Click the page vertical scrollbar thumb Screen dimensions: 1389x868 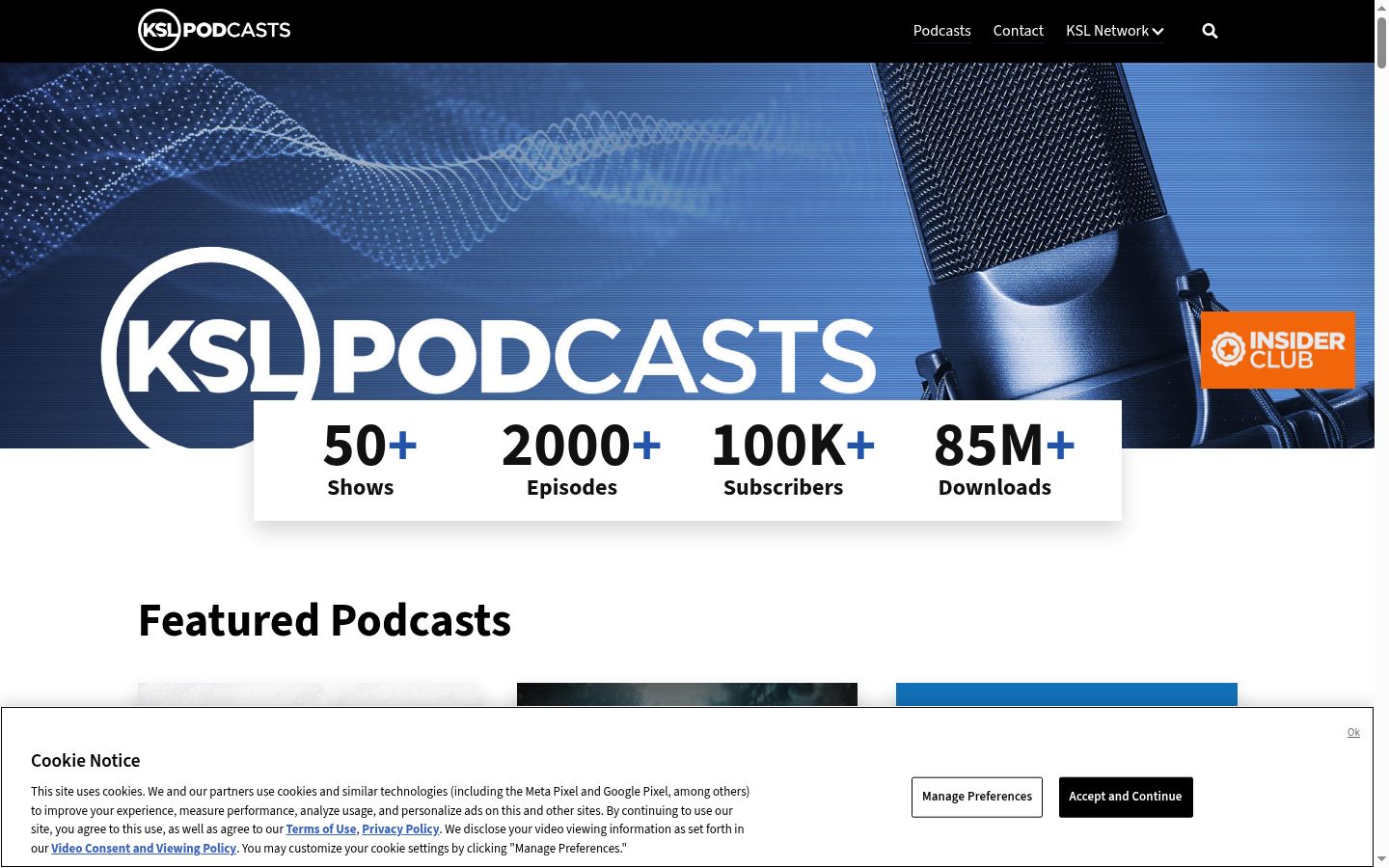pyautogui.click(x=1381, y=41)
